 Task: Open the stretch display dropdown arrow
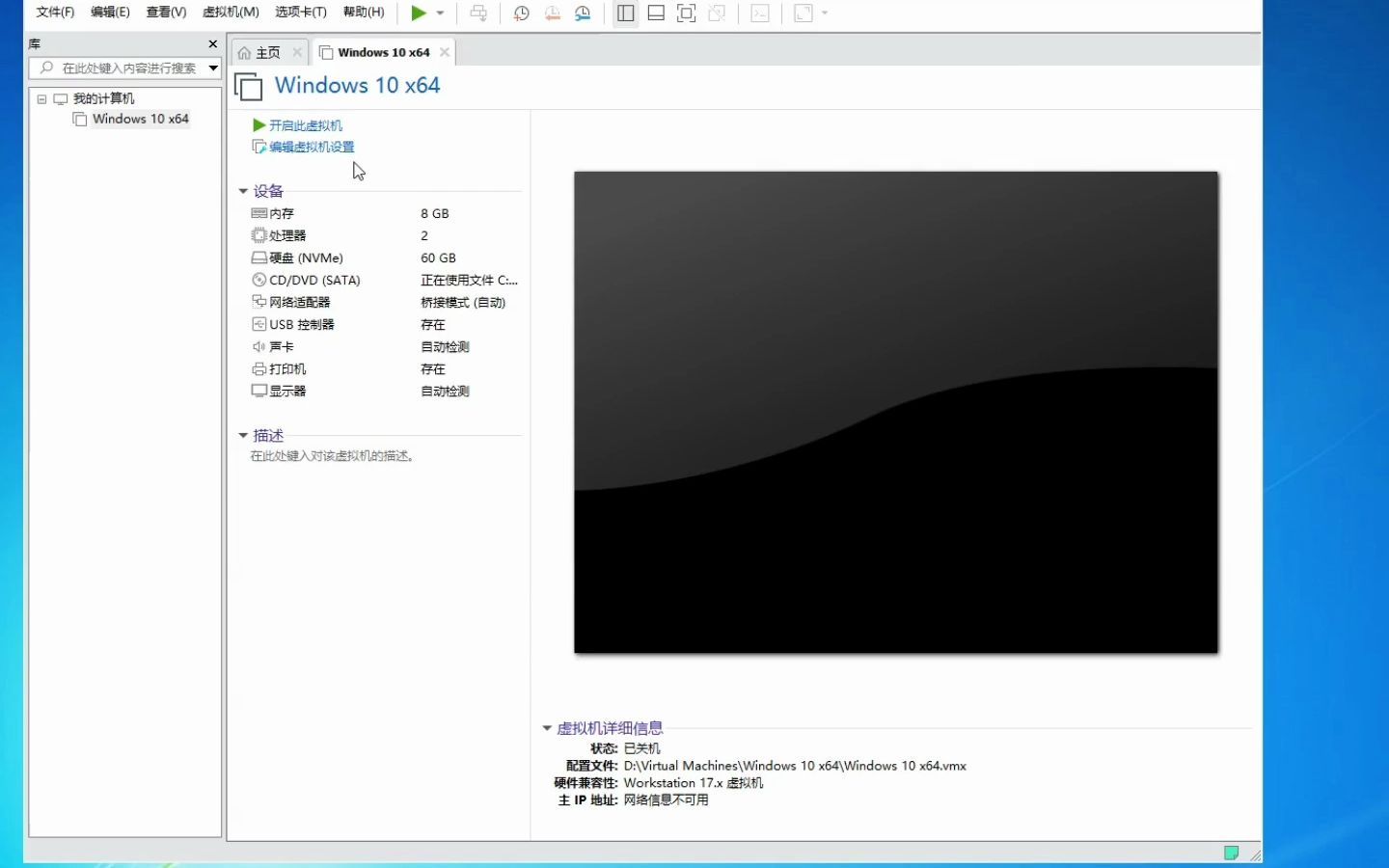click(825, 14)
